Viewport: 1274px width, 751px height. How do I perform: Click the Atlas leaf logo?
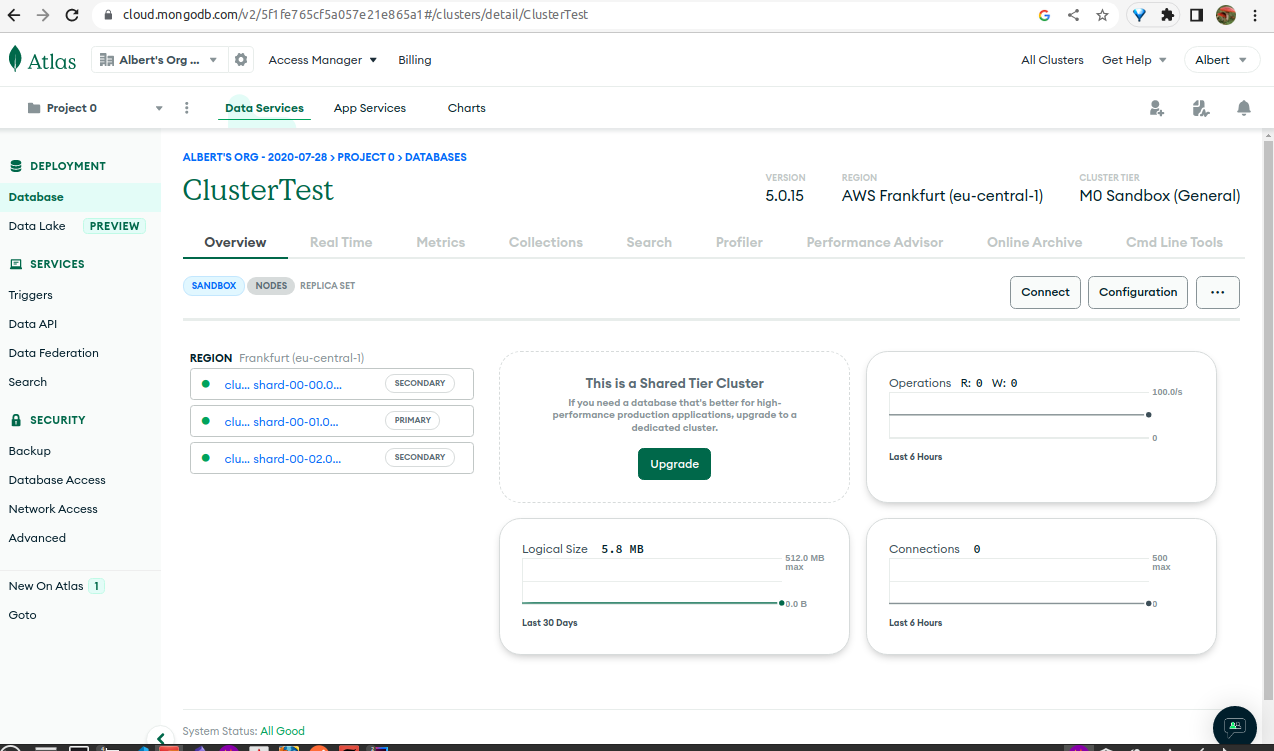click(15, 59)
